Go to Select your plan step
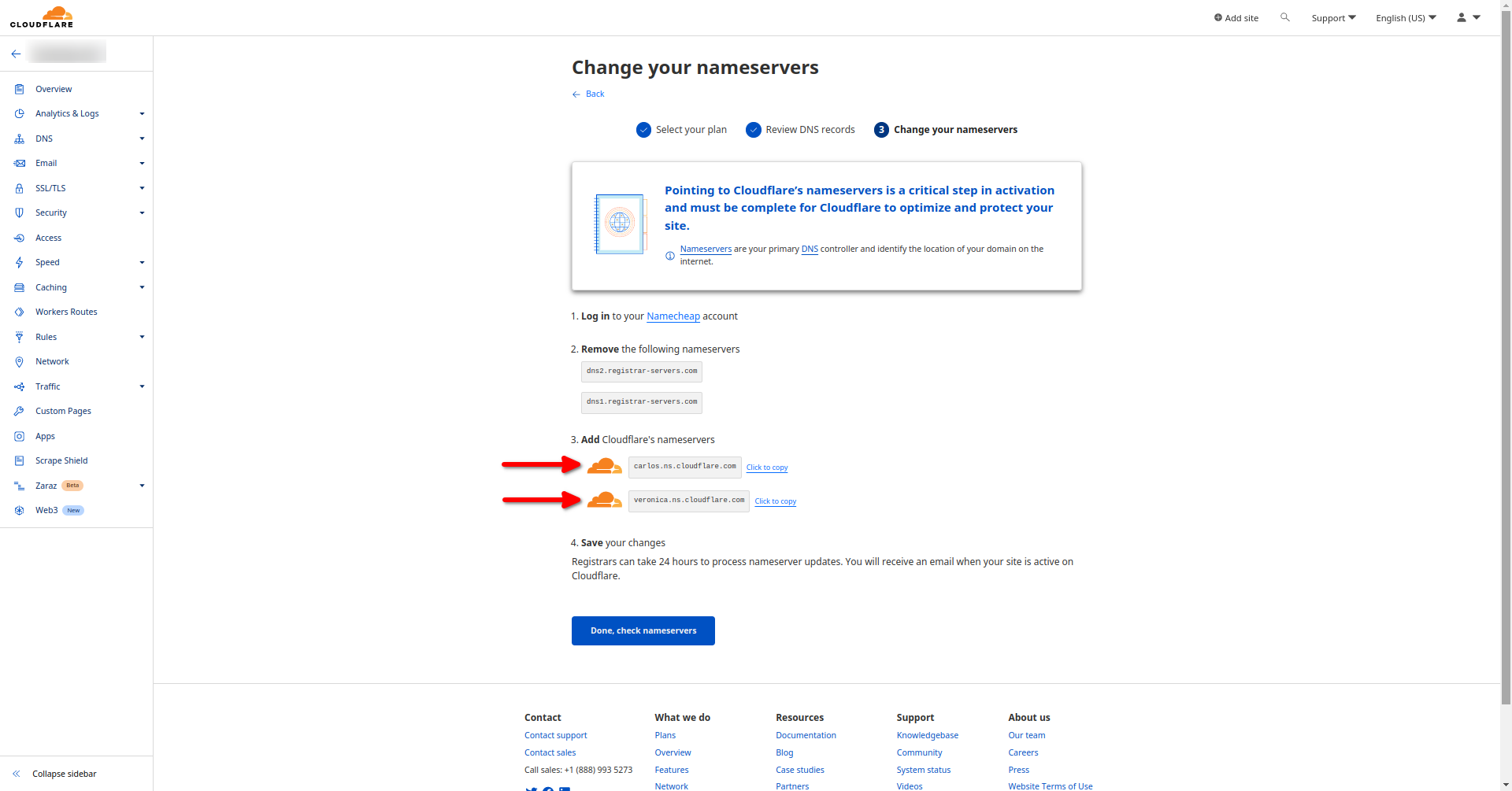Image resolution: width=1512 pixels, height=791 pixels. [681, 130]
